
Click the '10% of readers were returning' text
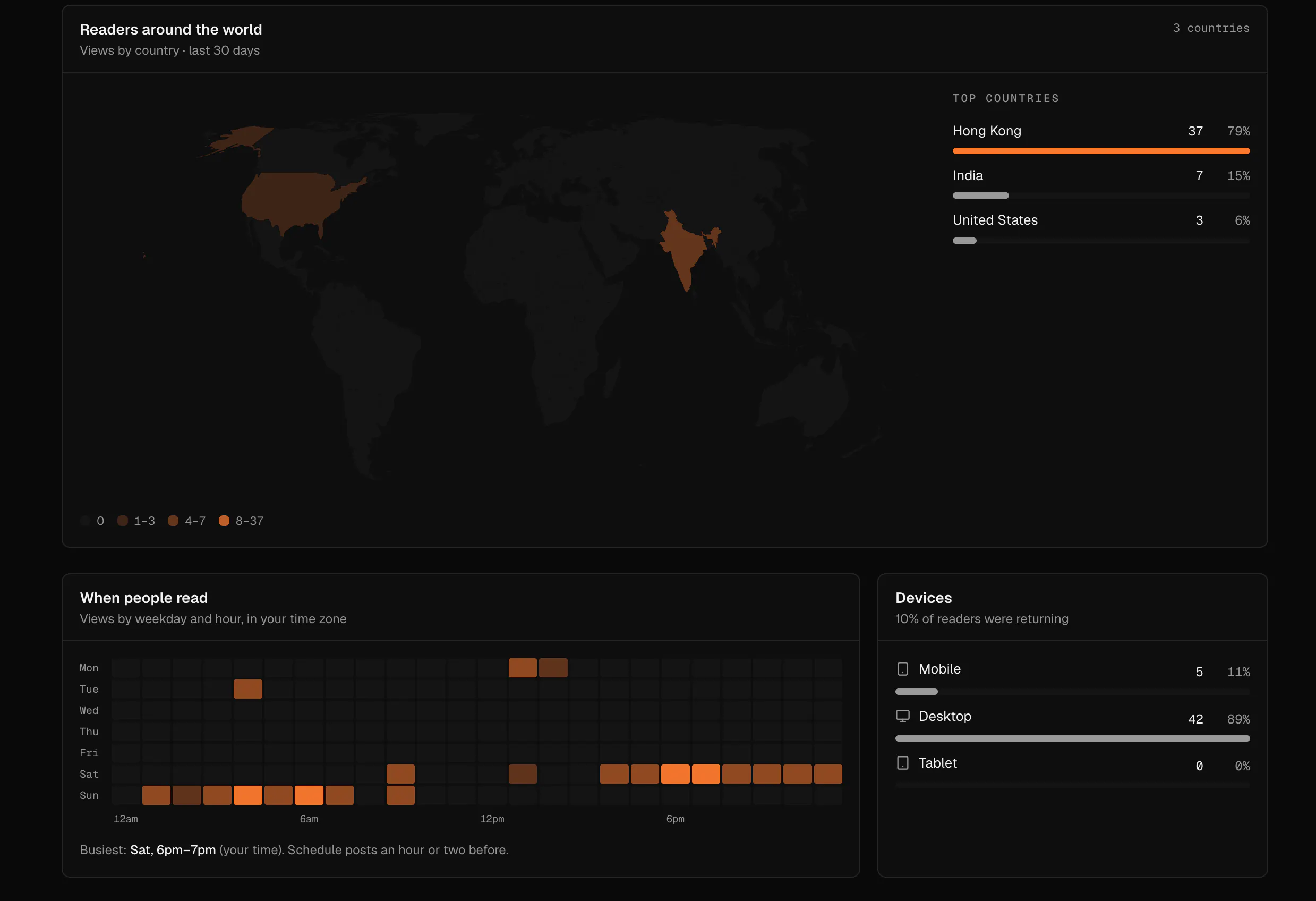982,619
